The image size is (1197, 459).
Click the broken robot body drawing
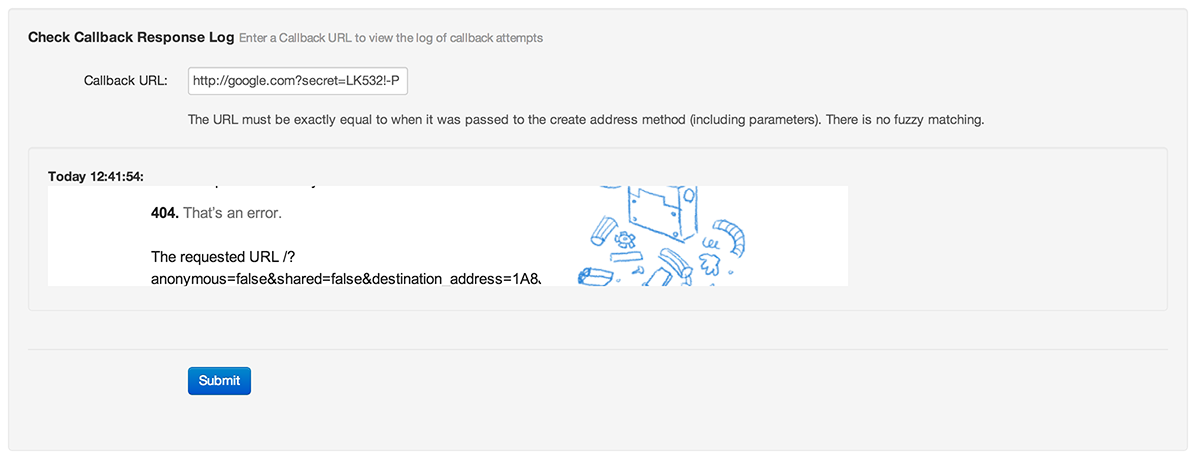coord(663,213)
